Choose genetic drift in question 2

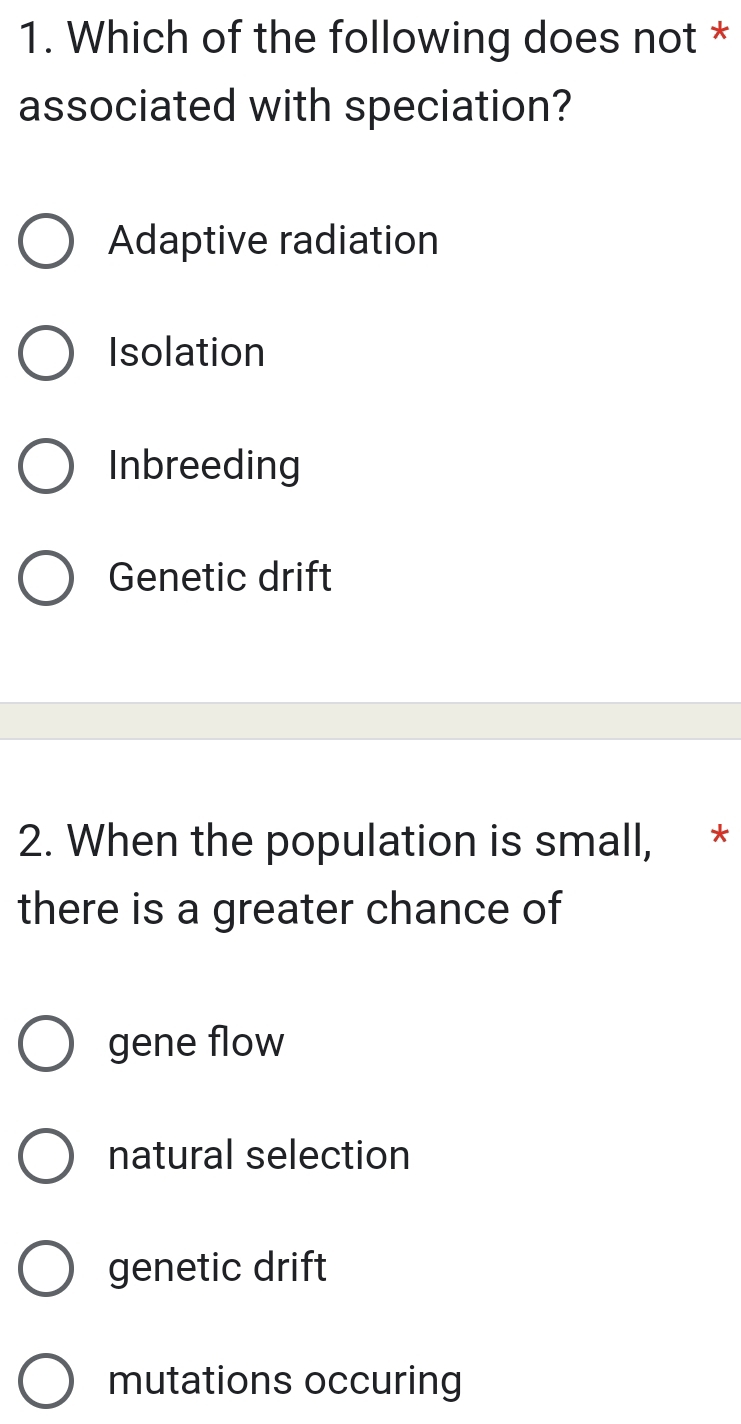point(44,1268)
